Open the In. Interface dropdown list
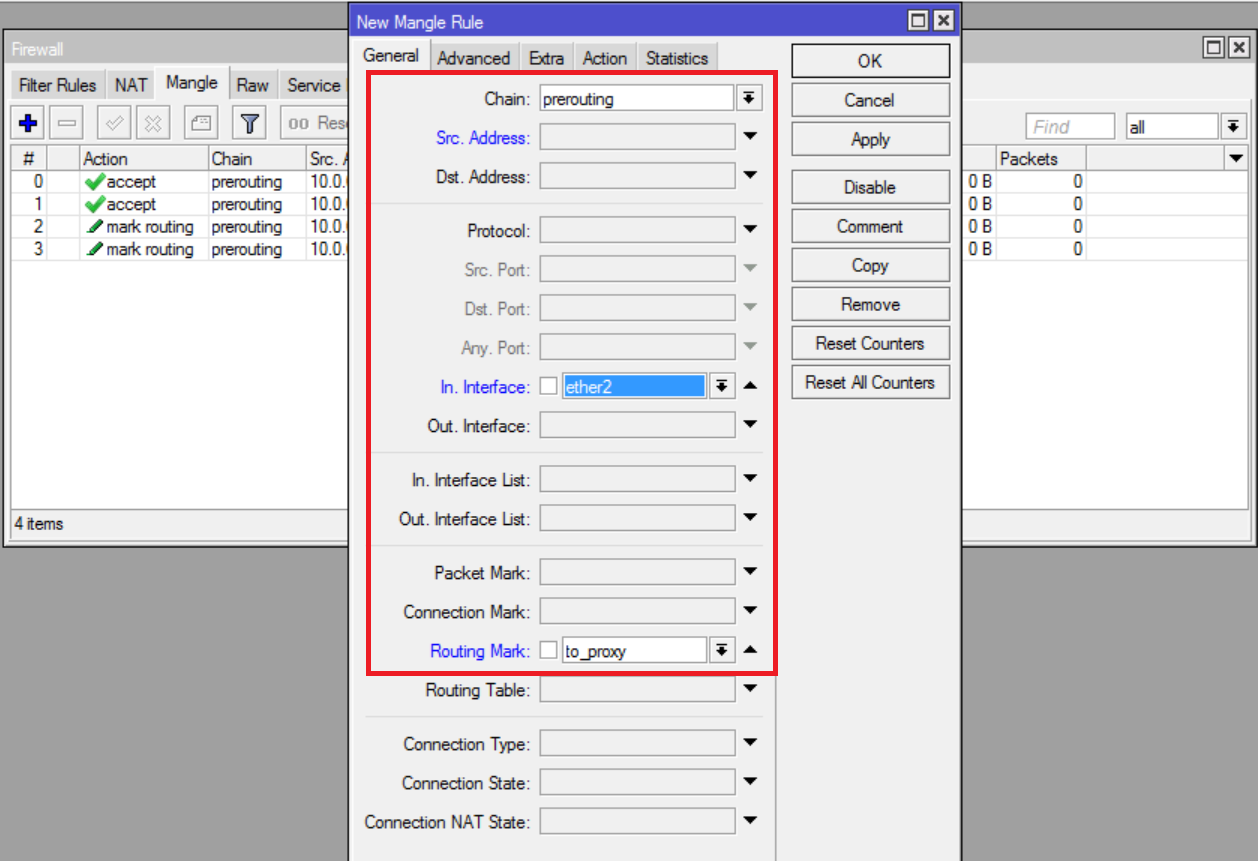Screen dimensions: 1258x861 coord(721,387)
